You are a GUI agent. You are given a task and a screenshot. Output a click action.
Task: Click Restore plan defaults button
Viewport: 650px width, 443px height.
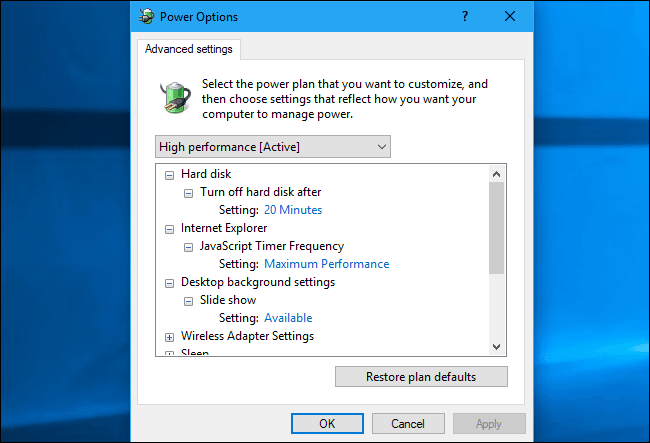[x=421, y=377]
